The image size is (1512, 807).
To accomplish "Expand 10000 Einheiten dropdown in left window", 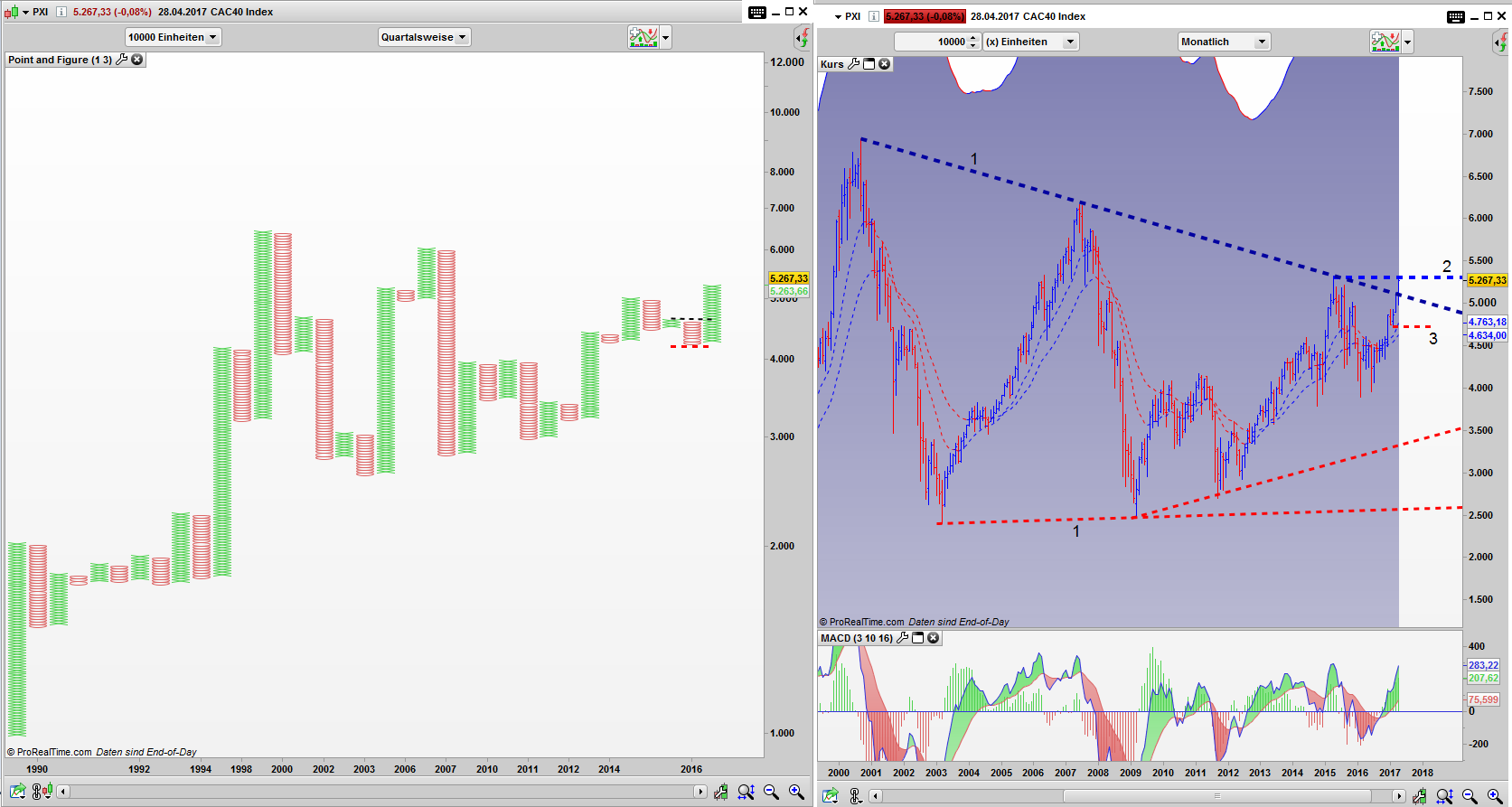I will [x=173, y=37].
